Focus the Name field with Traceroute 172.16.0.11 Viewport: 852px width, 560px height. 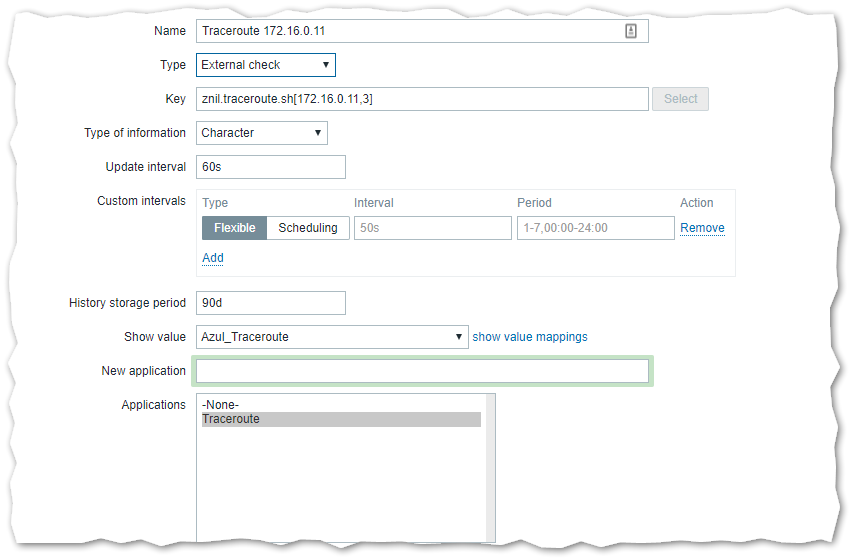point(410,31)
